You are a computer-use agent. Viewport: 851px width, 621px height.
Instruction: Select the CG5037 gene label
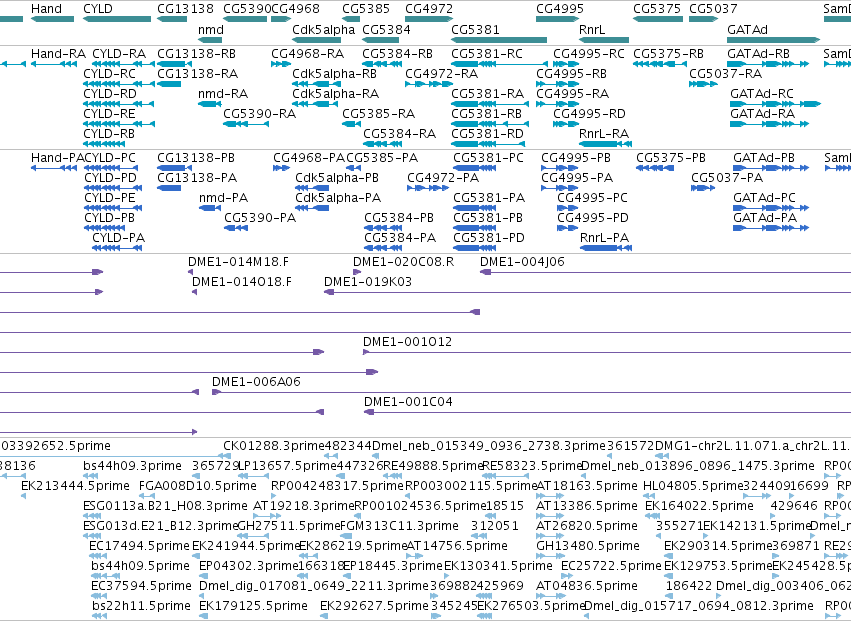coord(713,9)
